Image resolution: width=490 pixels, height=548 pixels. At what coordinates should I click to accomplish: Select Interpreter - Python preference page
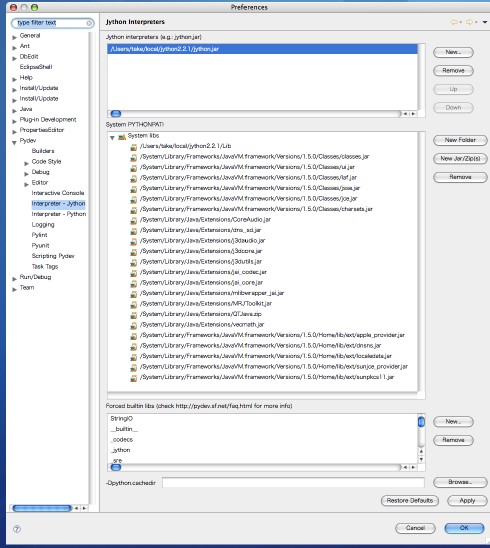click(x=59, y=214)
